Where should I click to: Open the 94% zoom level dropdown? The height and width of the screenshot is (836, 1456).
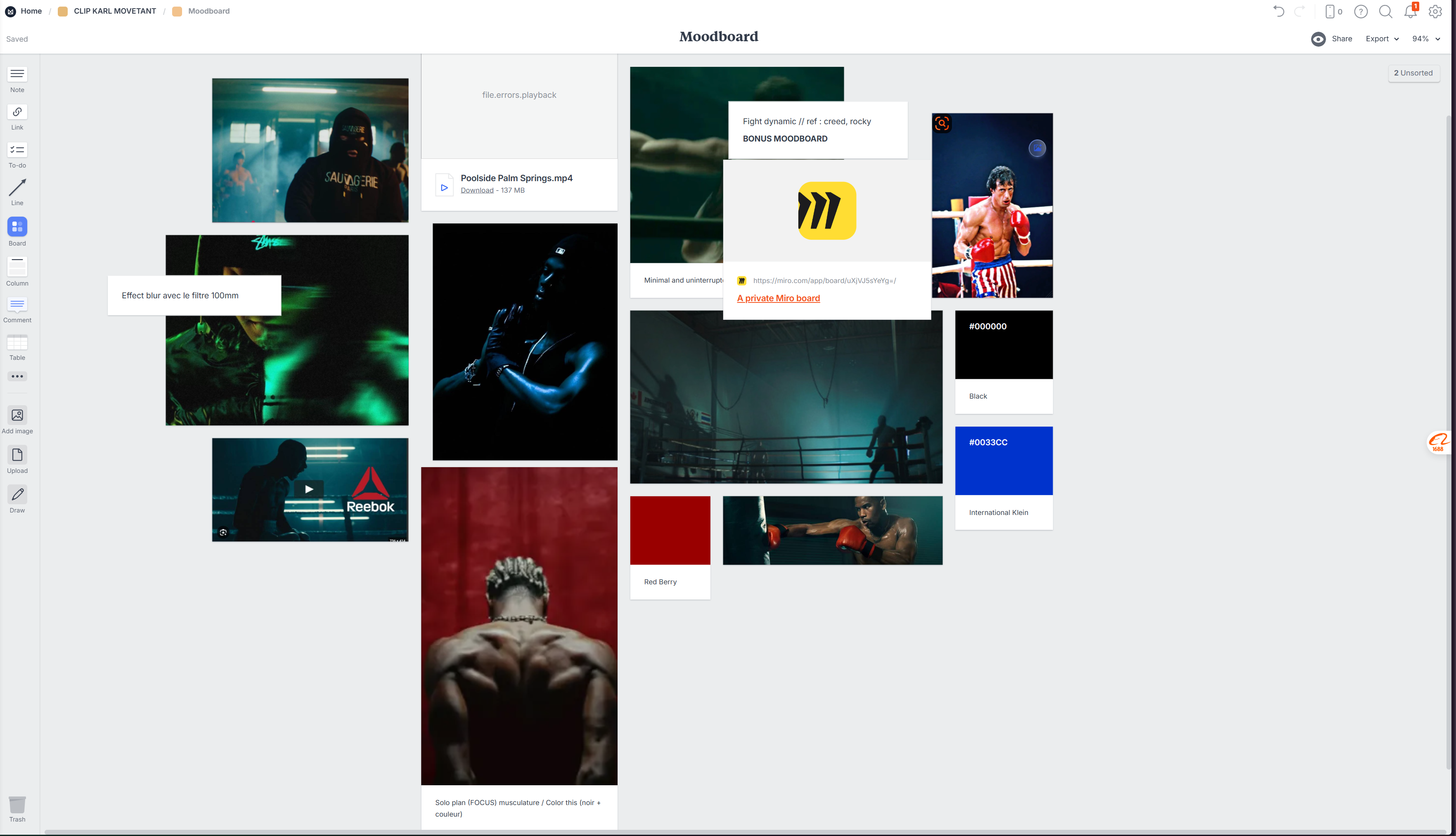[x=1425, y=39]
